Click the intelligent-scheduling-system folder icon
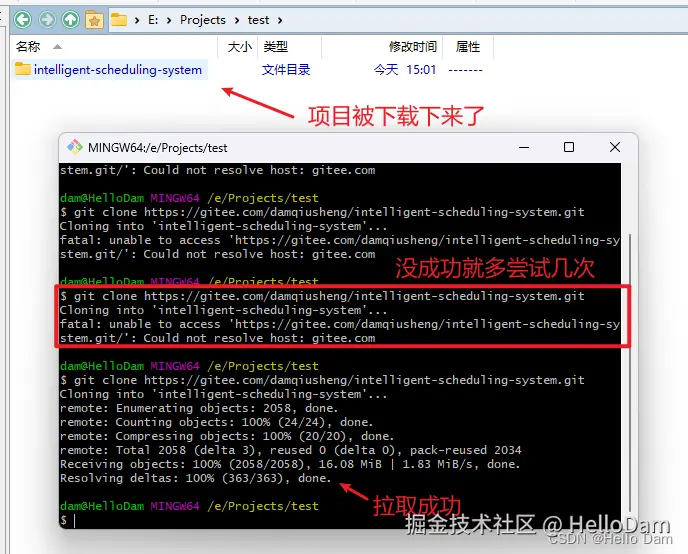This screenshot has height=554, width=688. pos(22,69)
